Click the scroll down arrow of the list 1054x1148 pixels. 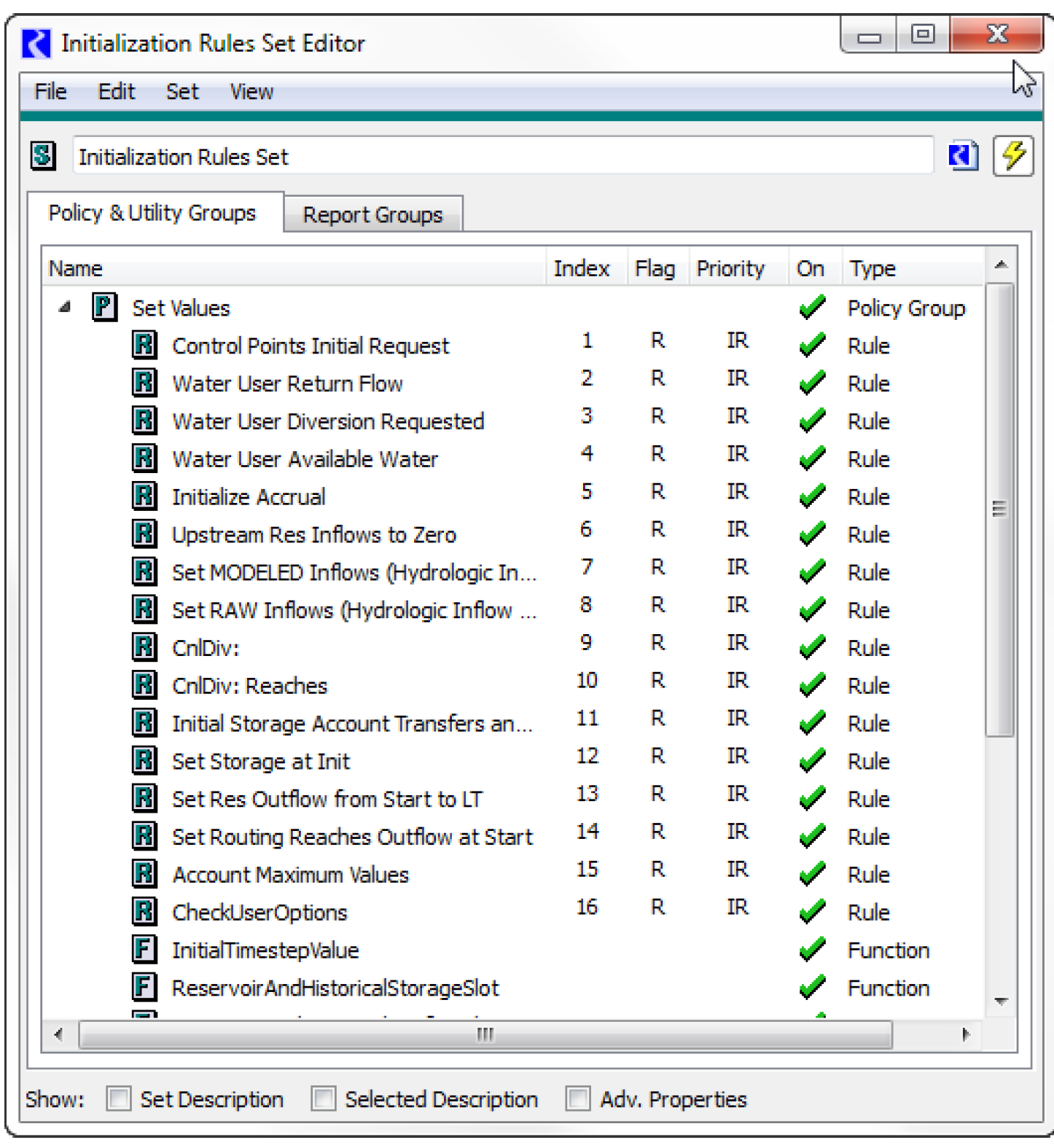pos(1001,1001)
